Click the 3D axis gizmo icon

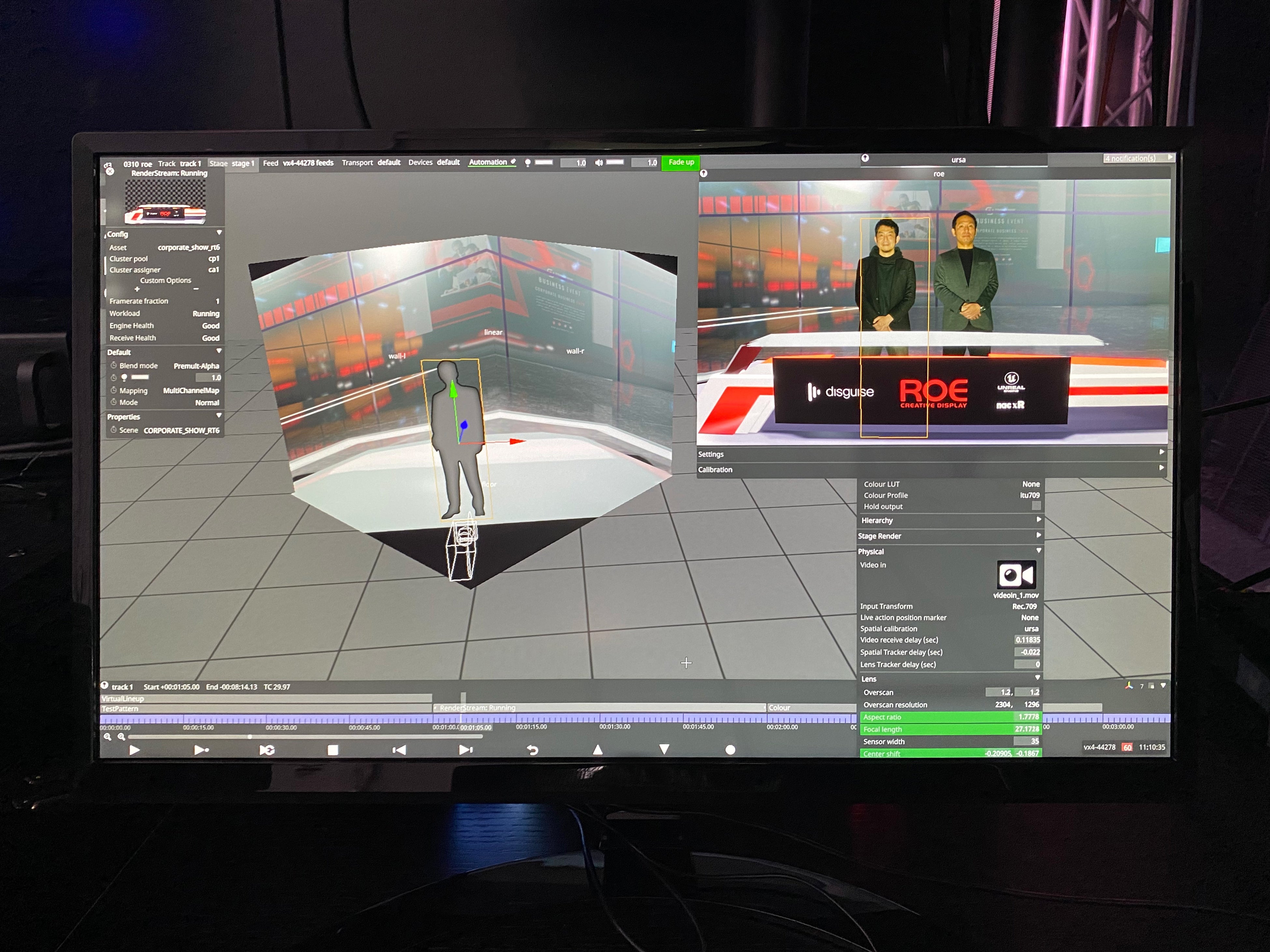(1129, 685)
